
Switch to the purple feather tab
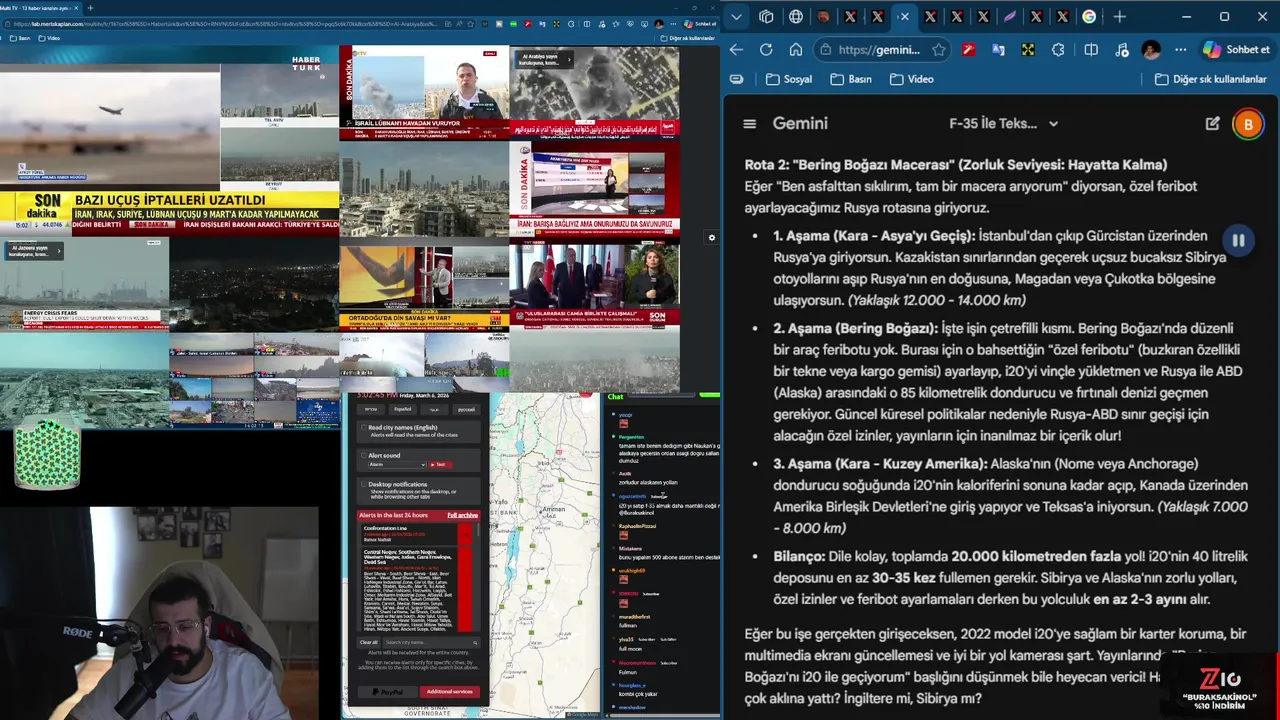click(1009, 16)
